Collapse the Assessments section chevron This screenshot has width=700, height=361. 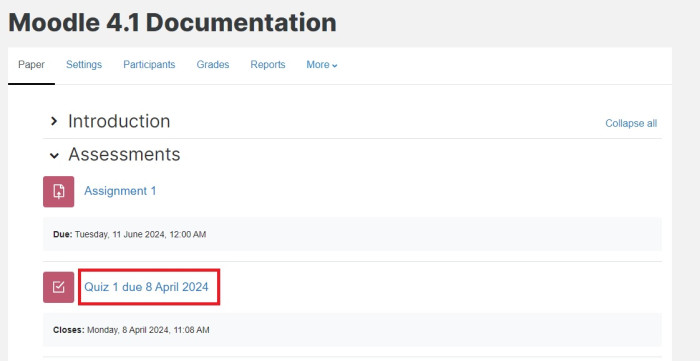pos(54,155)
